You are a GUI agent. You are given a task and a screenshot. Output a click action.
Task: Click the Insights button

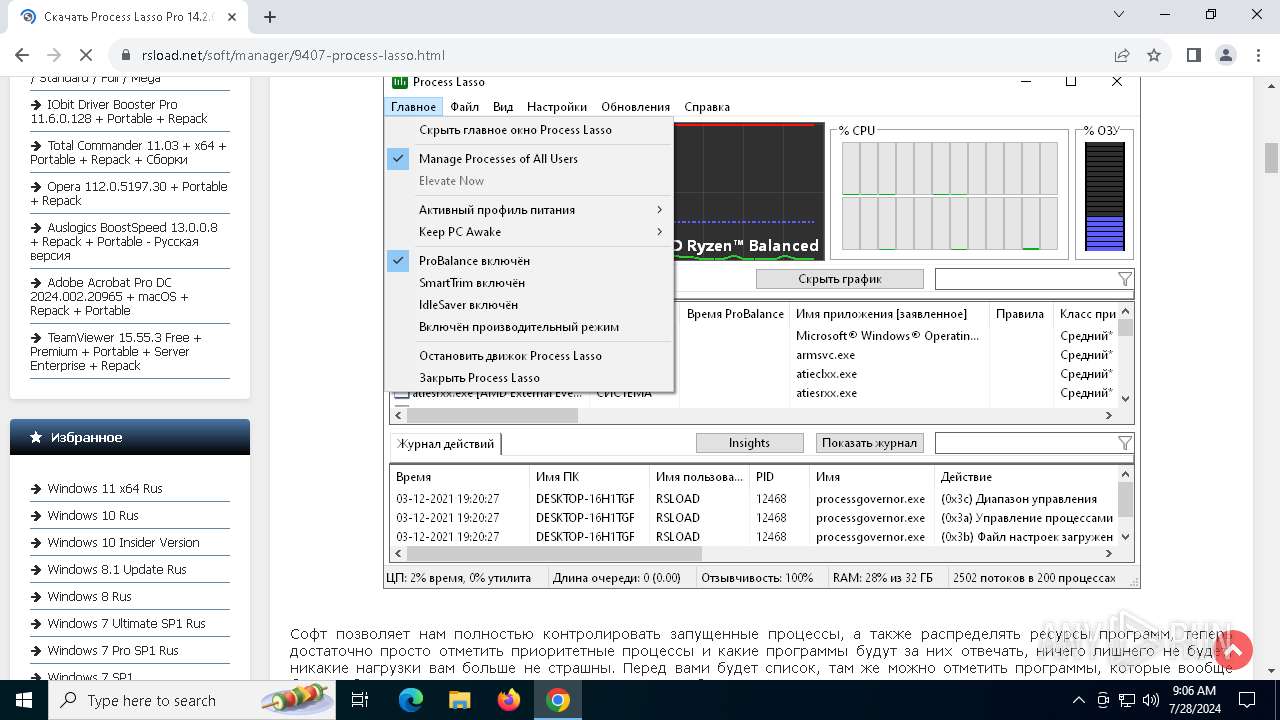pos(749,443)
